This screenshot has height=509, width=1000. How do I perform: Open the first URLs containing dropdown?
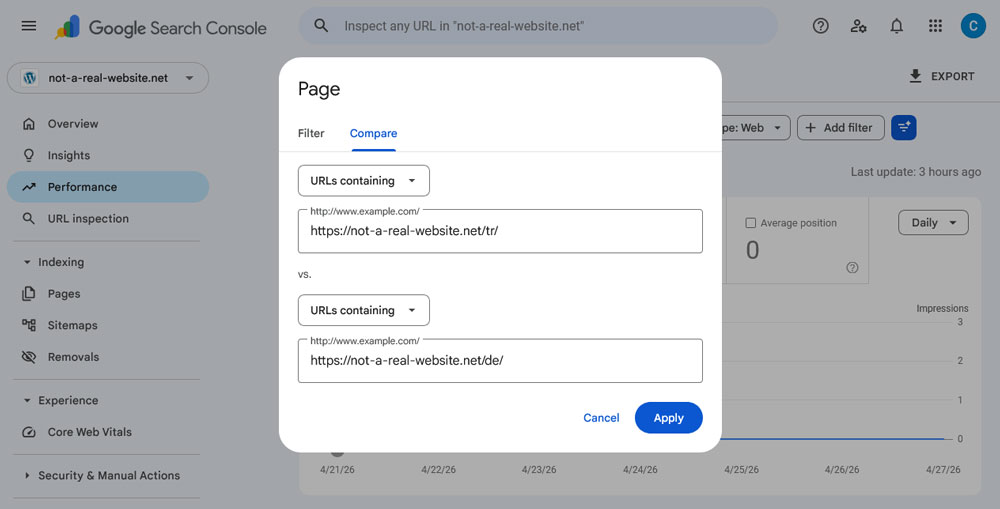click(364, 181)
